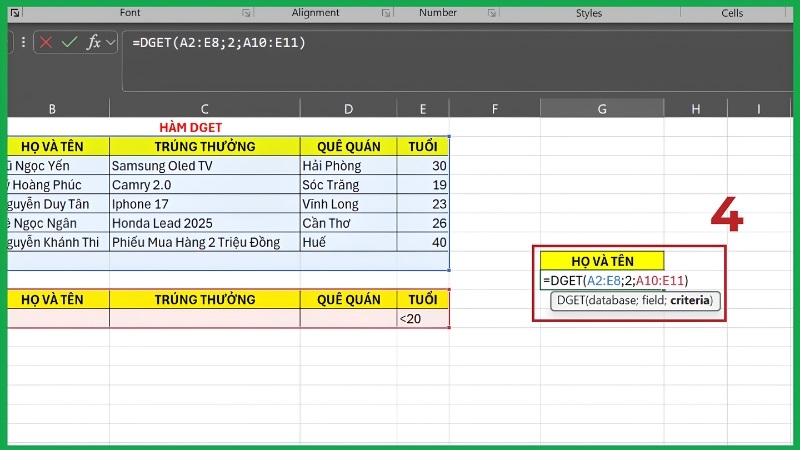Click inside the formula bar text
Image resolution: width=800 pixels, height=450 pixels.
click(219, 42)
